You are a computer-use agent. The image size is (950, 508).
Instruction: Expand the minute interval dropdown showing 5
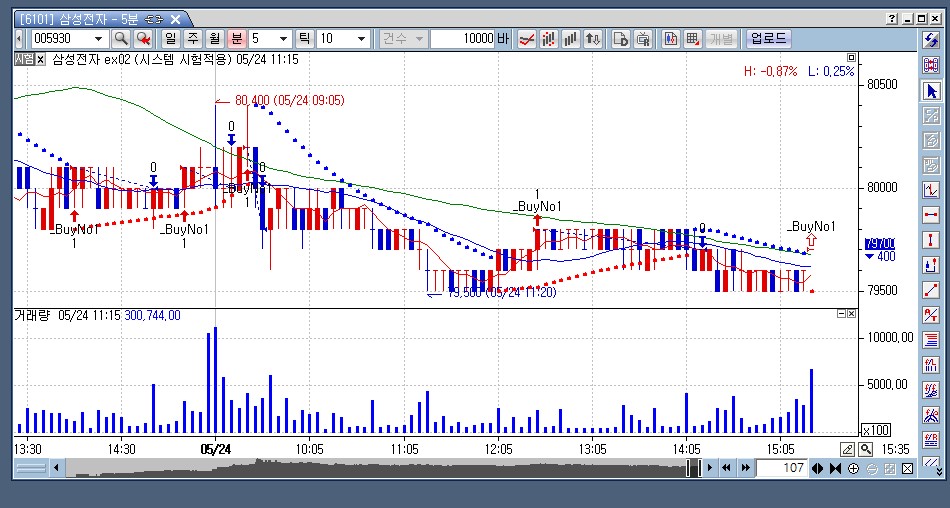coord(284,39)
